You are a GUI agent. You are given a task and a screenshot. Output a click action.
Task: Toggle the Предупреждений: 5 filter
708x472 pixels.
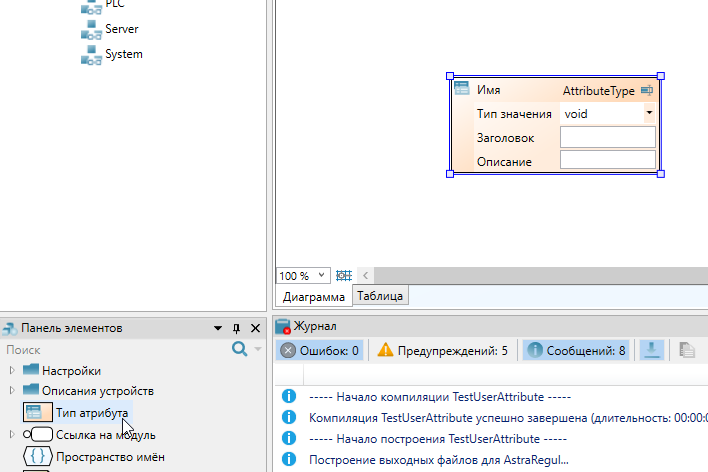tap(442, 350)
